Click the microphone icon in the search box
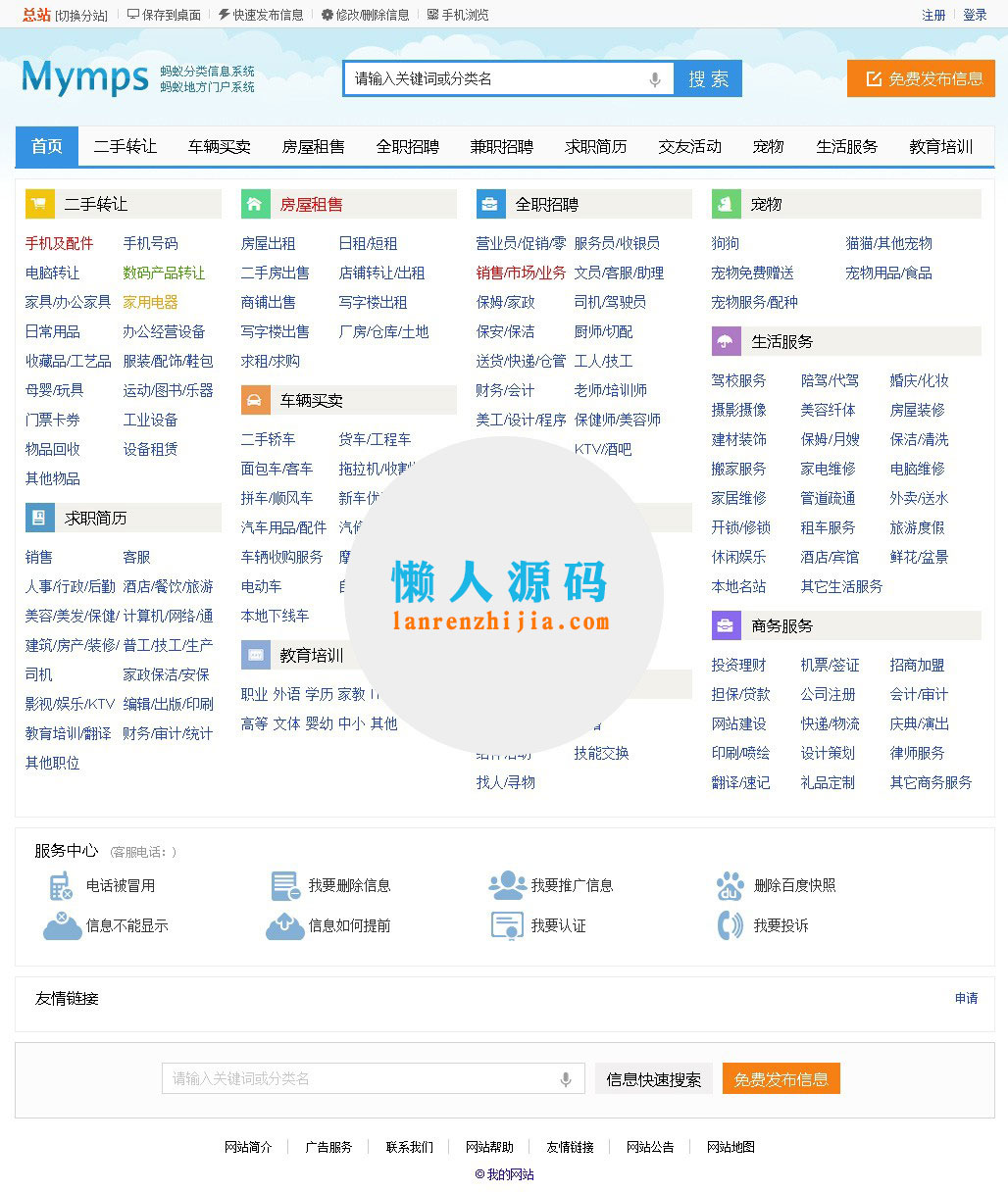1008x1193 pixels. 654,78
